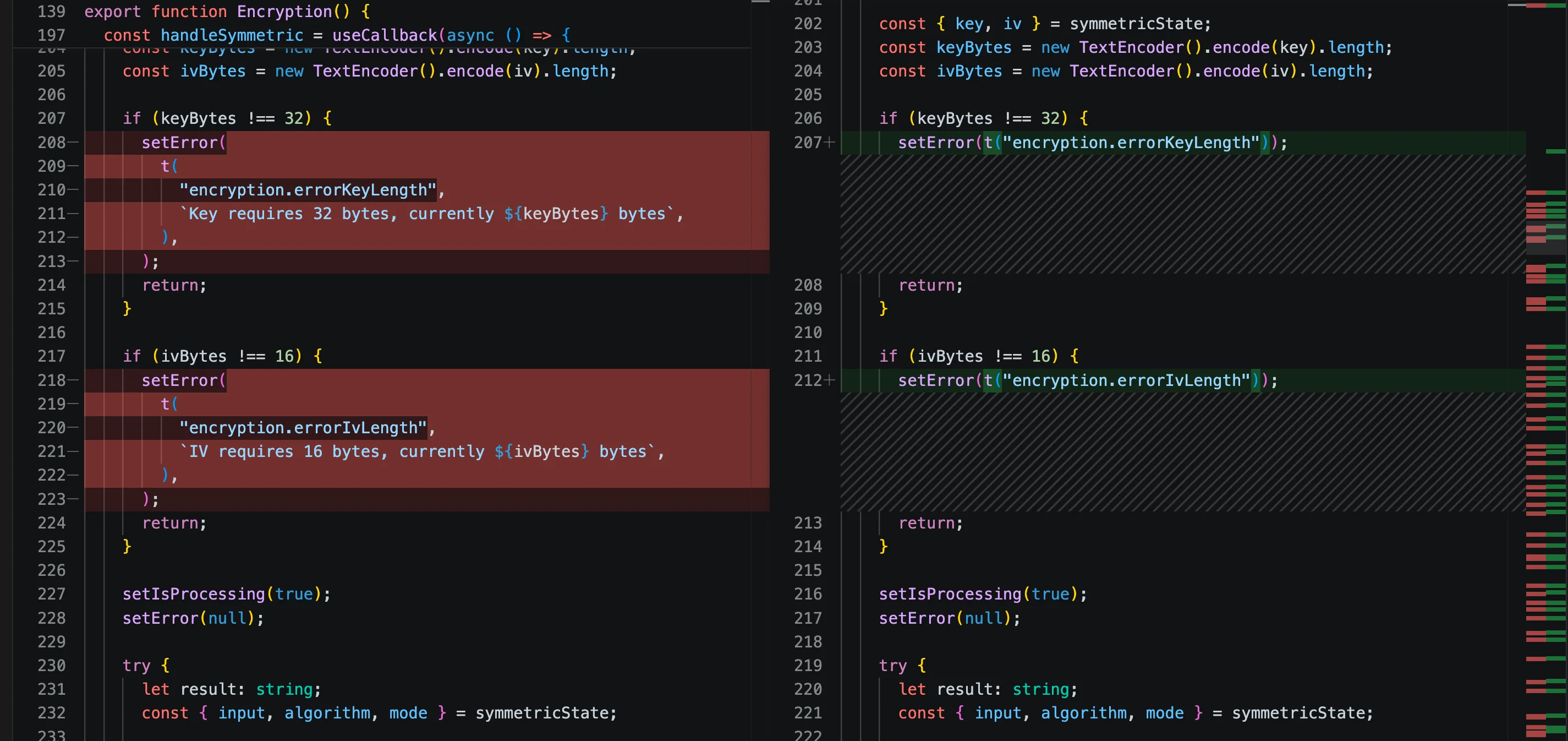Click the removed template text 'Key requires 32 bytes'

tap(287, 214)
